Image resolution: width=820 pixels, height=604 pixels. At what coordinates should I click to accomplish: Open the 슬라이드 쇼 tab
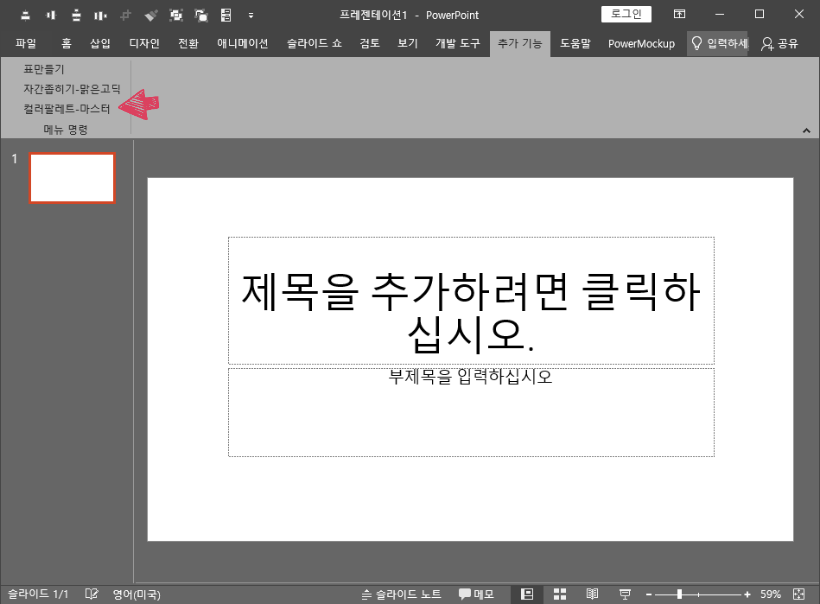pos(314,43)
